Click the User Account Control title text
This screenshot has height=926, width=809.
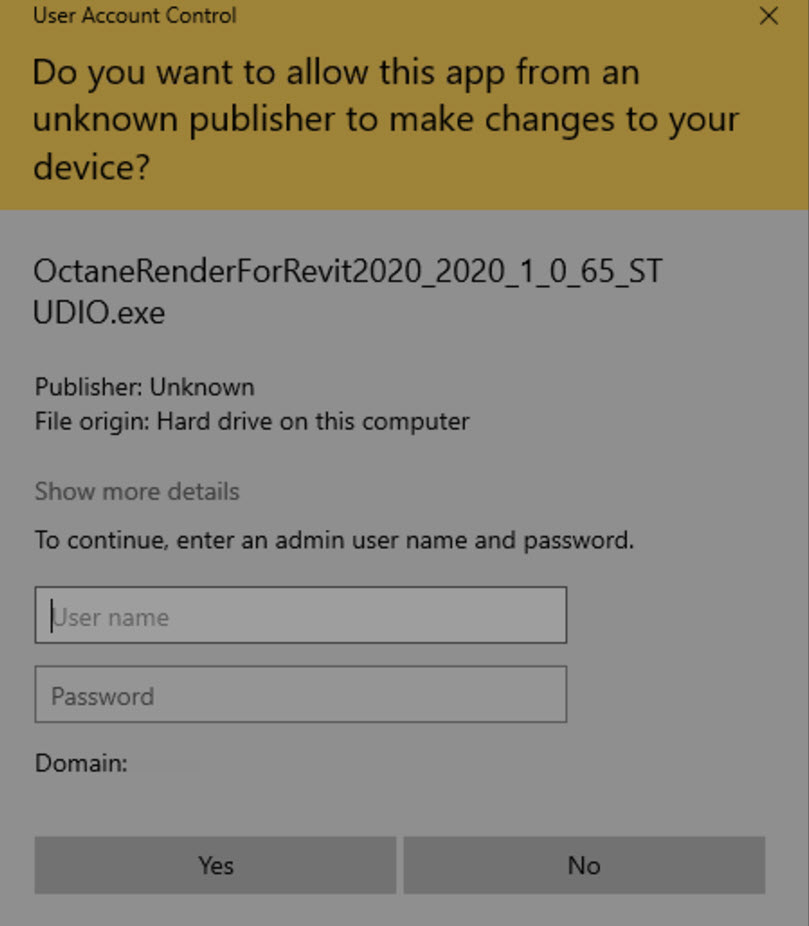pyautogui.click(x=135, y=16)
